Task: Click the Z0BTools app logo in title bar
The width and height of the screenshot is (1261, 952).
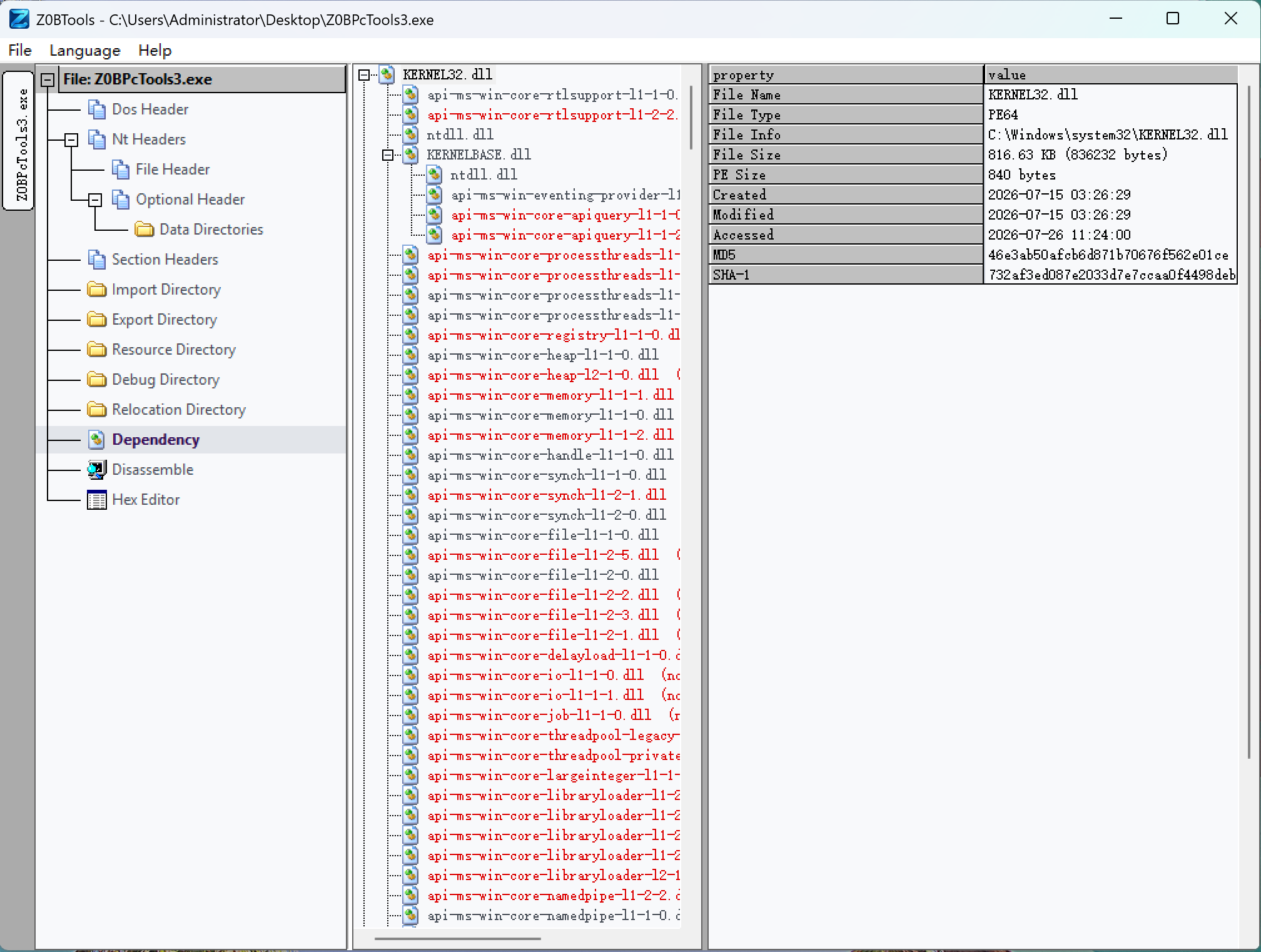Action: coord(19,19)
